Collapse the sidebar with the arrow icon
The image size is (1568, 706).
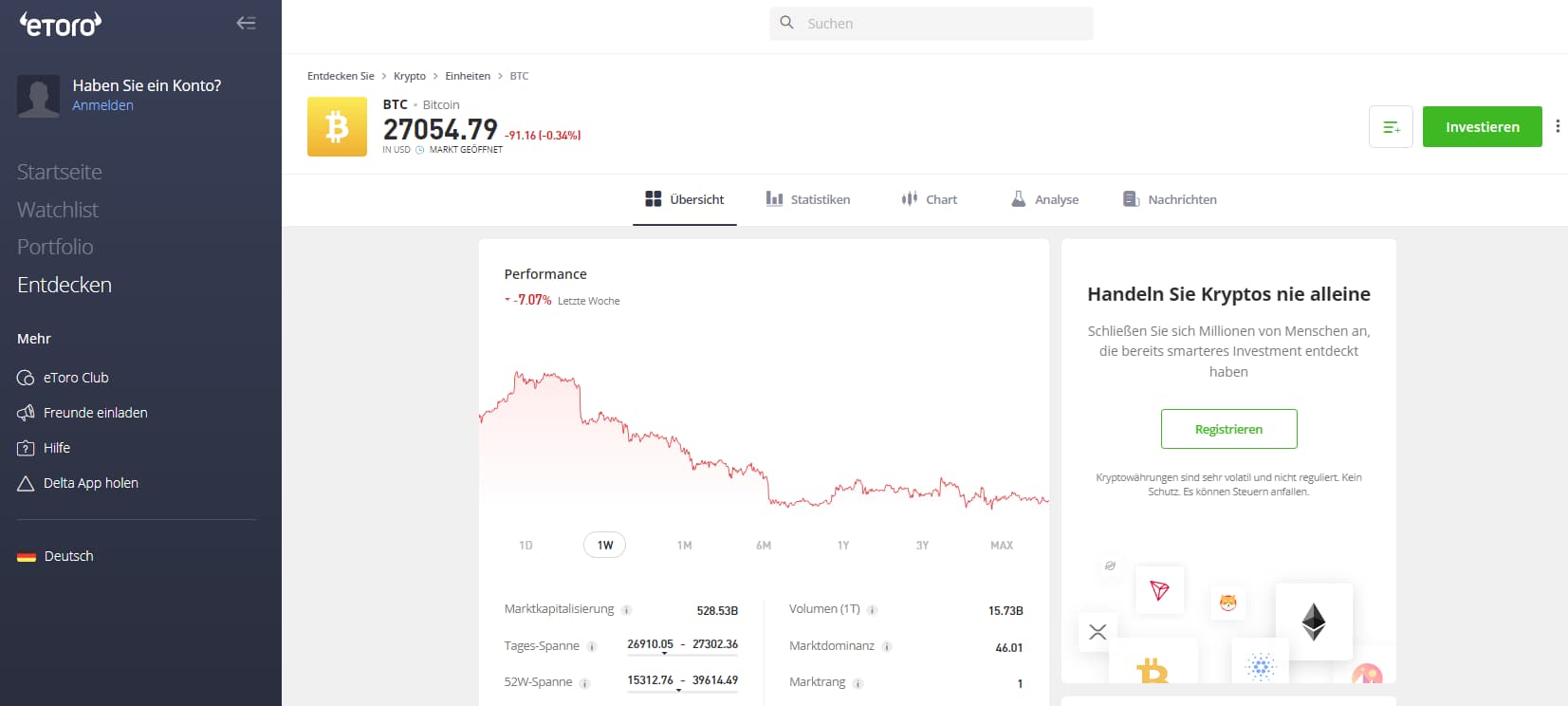point(247,23)
